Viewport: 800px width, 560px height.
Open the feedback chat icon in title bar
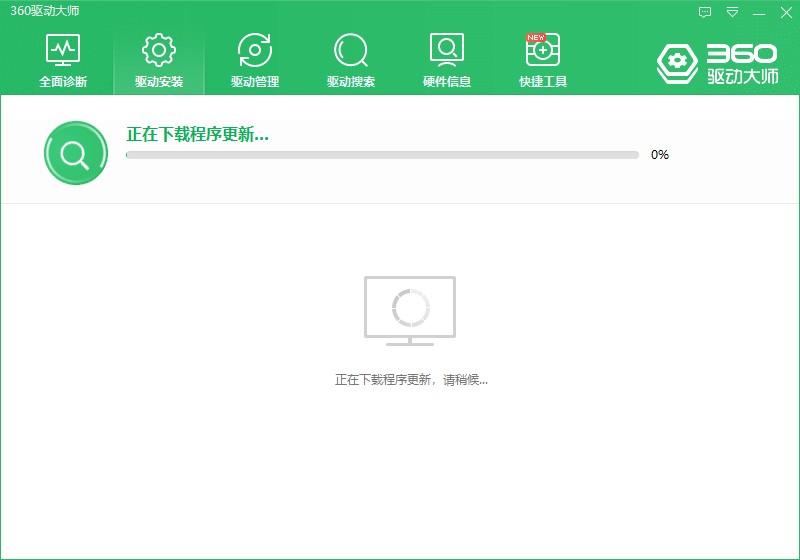tap(705, 12)
